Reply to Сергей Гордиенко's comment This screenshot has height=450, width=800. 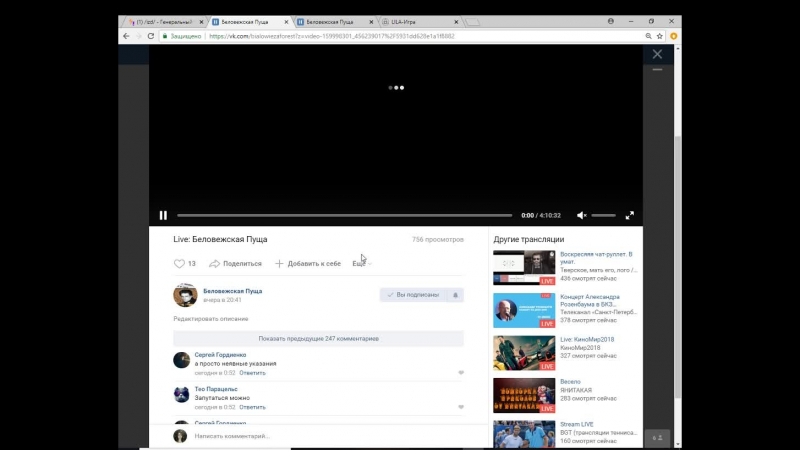[253, 373]
